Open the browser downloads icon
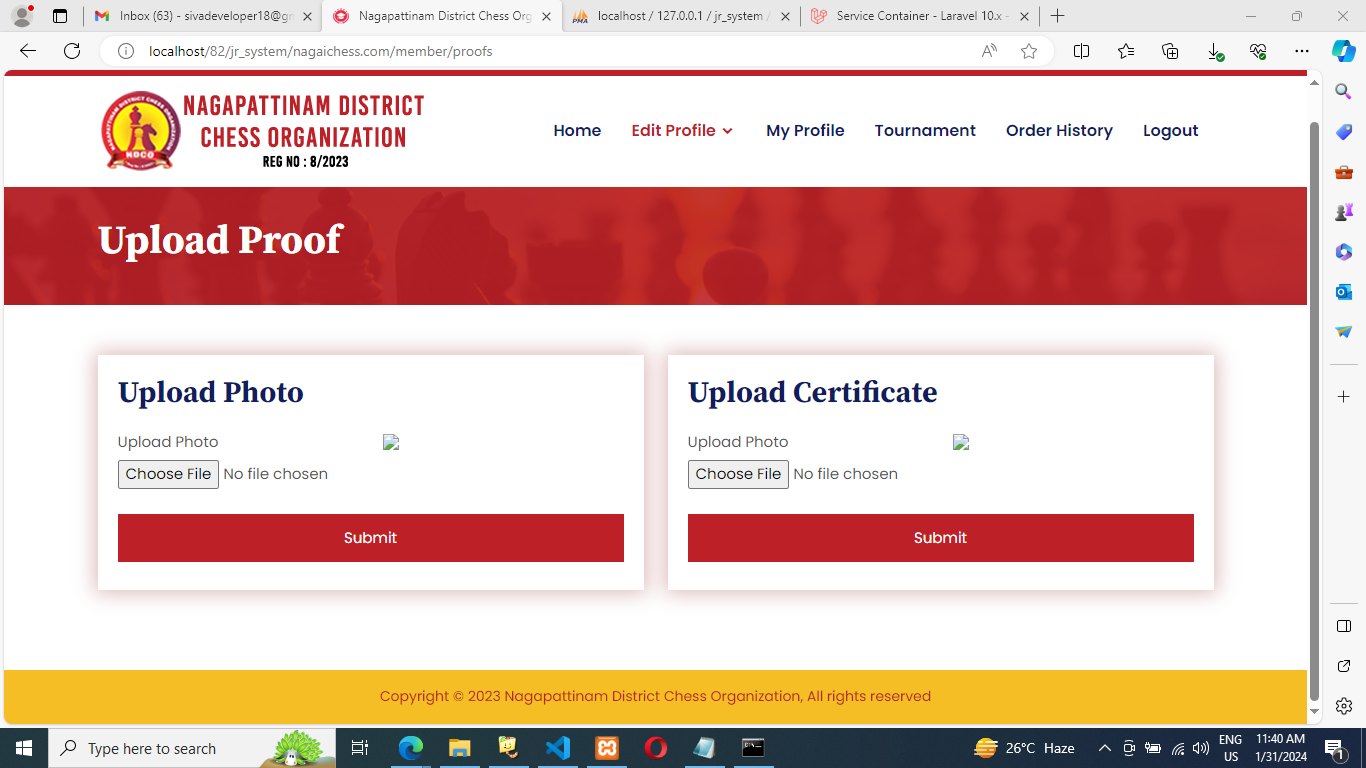The height and width of the screenshot is (768, 1366). [1215, 51]
